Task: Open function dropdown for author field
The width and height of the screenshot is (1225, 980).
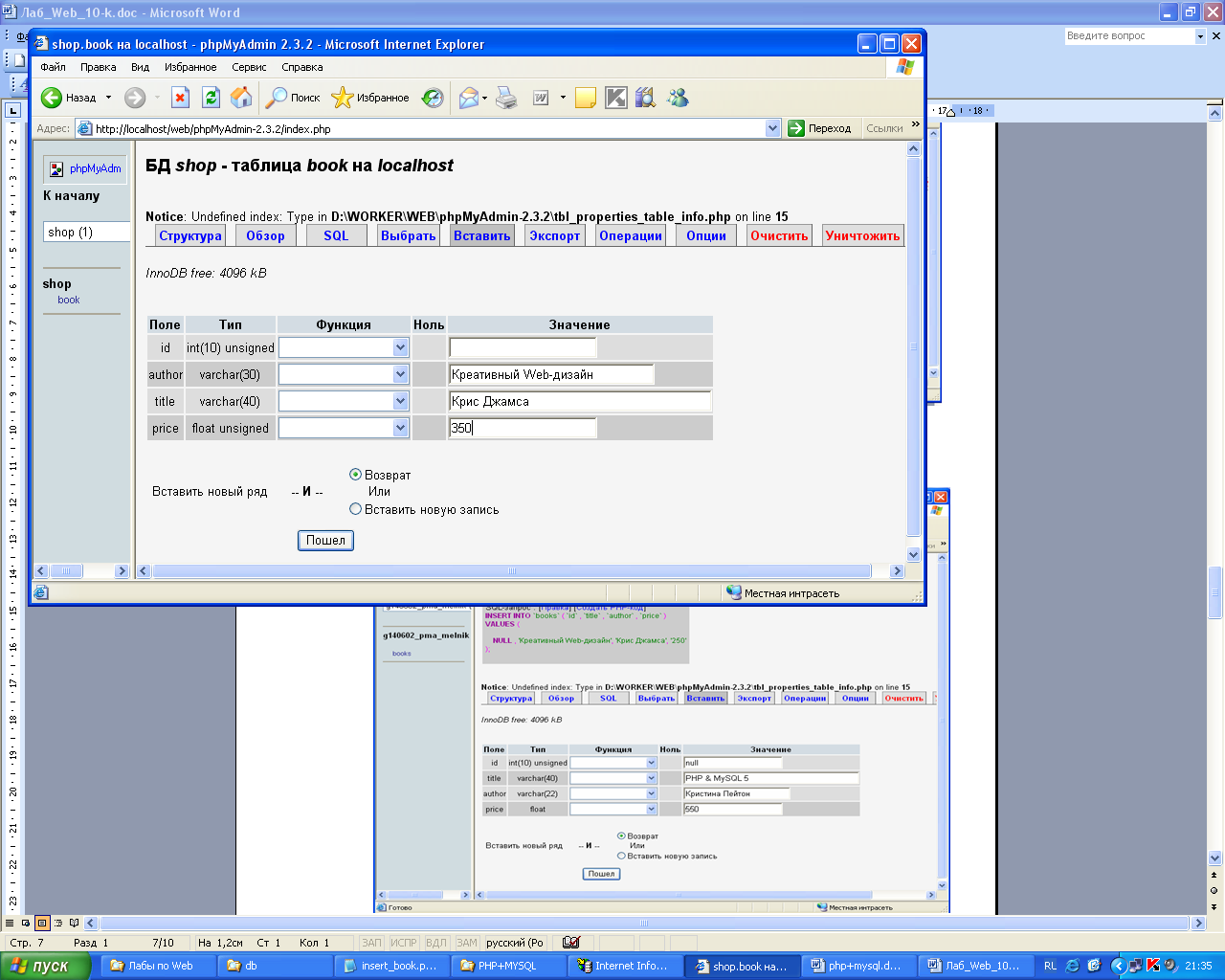Action: [401, 374]
